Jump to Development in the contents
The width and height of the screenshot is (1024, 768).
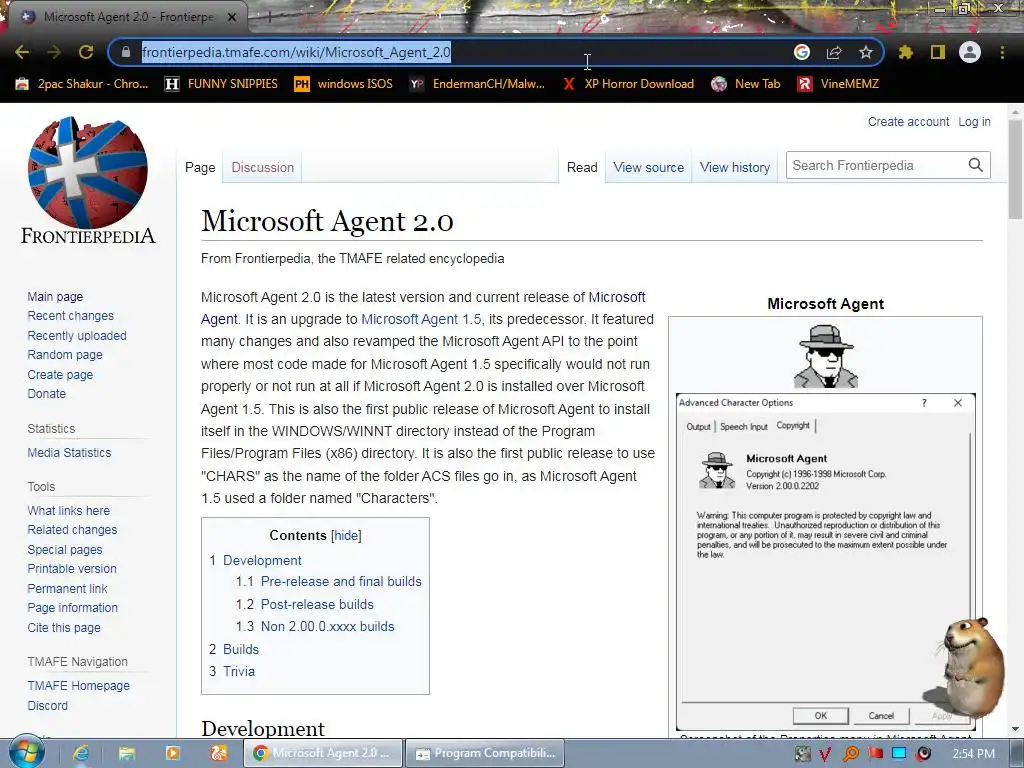262,560
